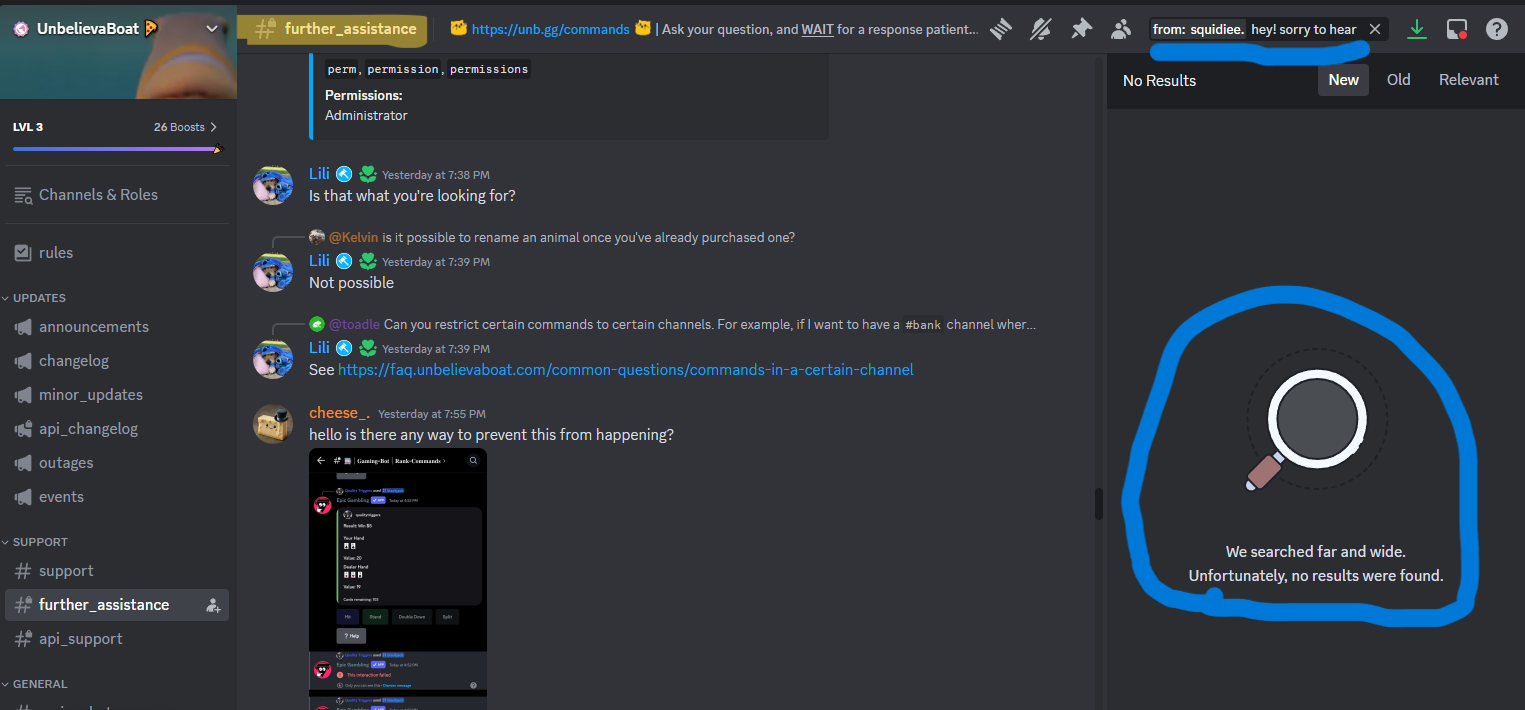The image size is (1525, 710).
Task: Click the outages megaphone icon
Action: point(23,463)
